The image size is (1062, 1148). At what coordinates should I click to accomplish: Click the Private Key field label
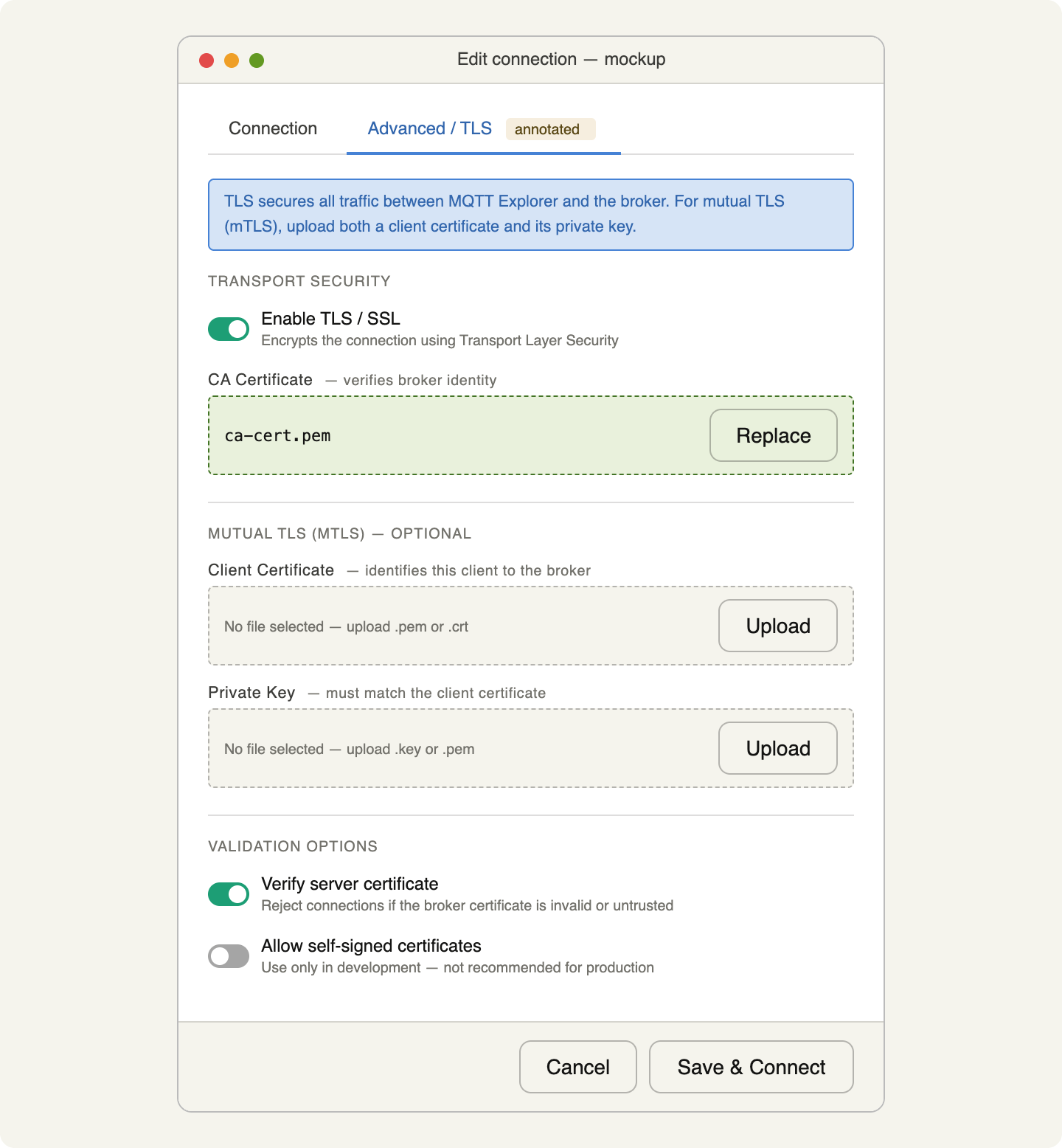(x=251, y=692)
